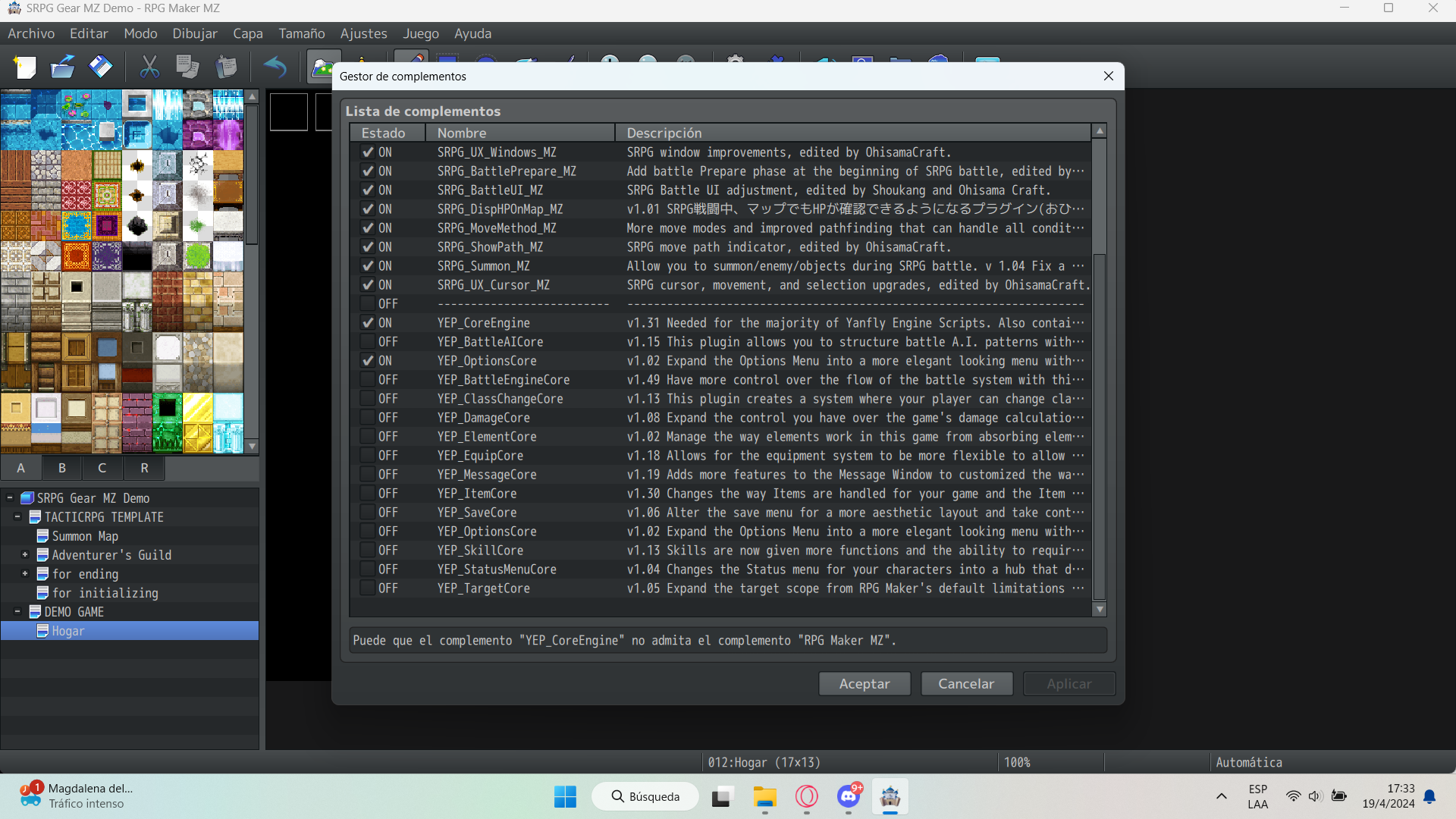Open Discord from the taskbar
The height and width of the screenshot is (819, 1456).
pos(849,796)
